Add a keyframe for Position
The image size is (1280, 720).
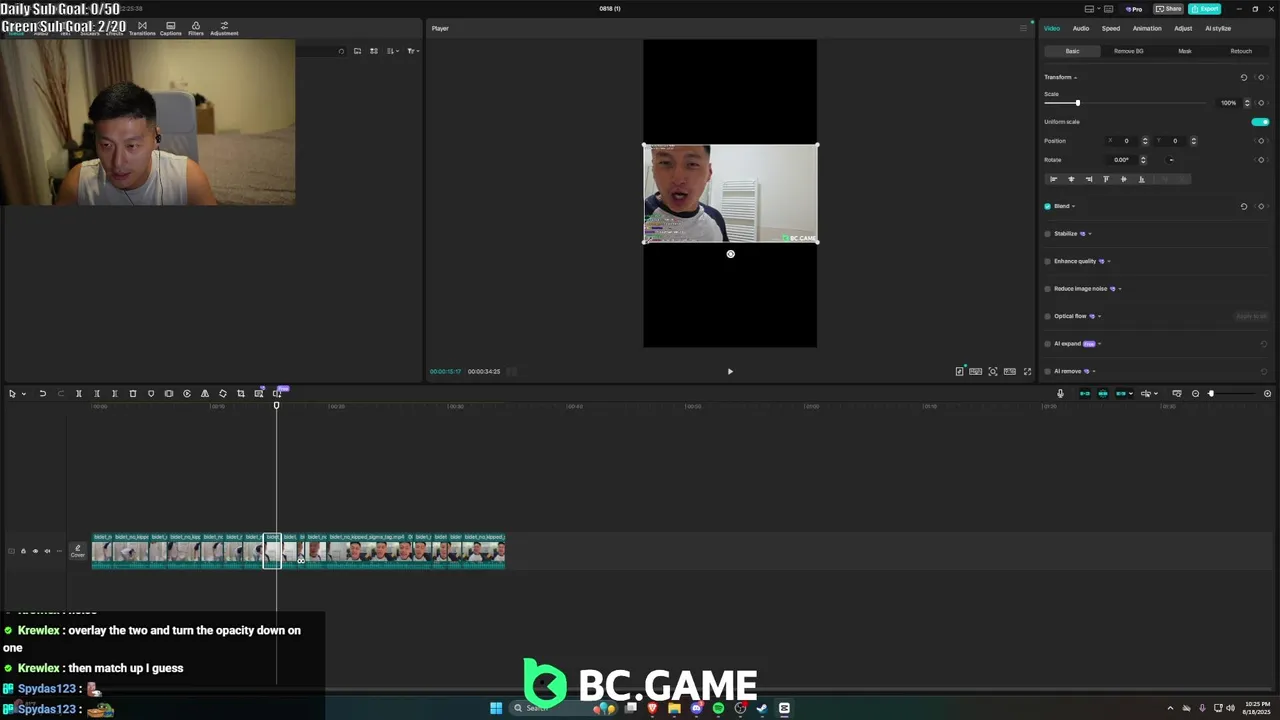click(1261, 141)
